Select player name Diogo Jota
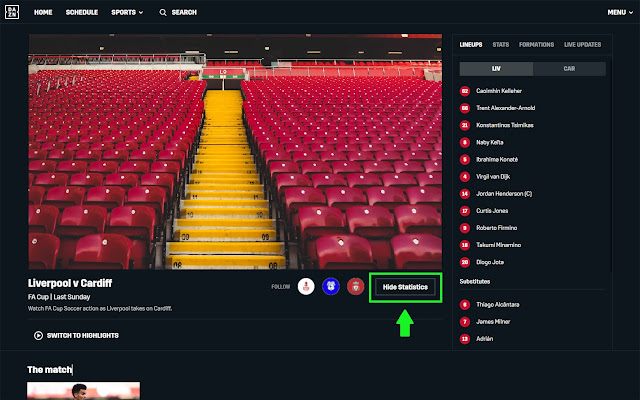640x400 pixels. 490,262
